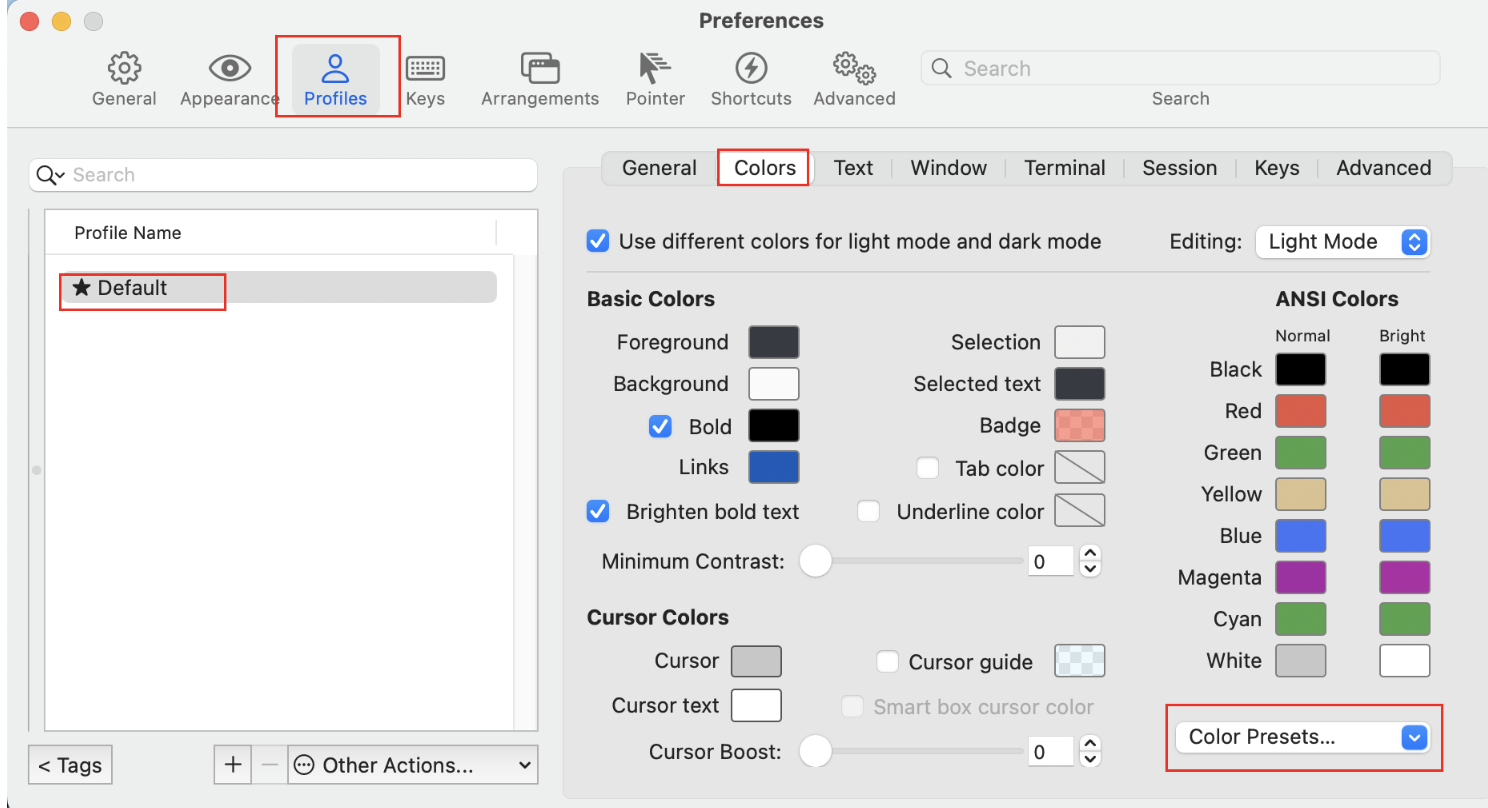The width and height of the screenshot is (1488, 808).
Task: Open the Shortcuts preferences pane
Action: tap(751, 79)
